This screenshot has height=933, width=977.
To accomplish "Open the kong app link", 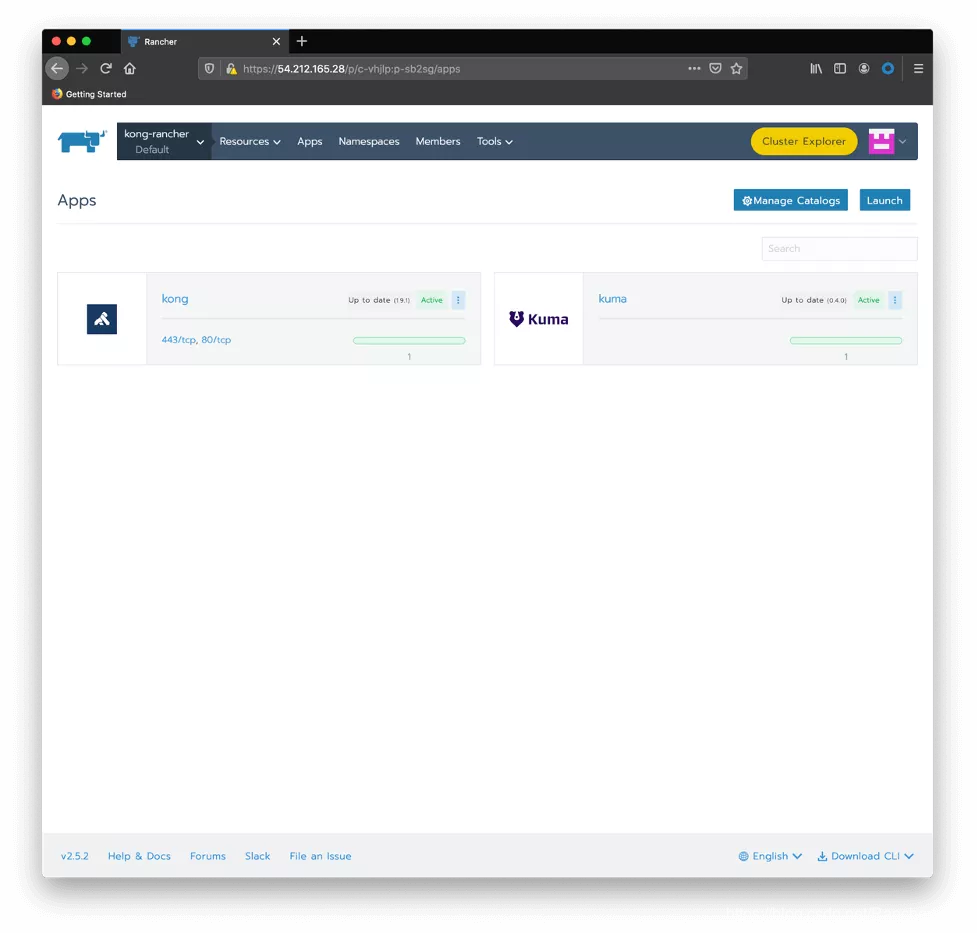I will click(175, 299).
